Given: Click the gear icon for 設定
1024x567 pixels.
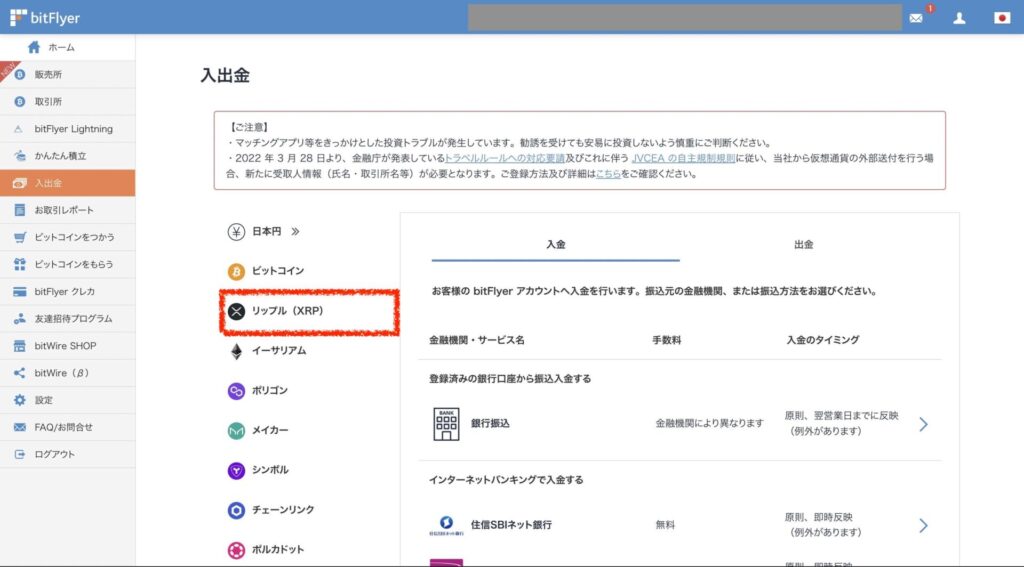Looking at the screenshot, I should (x=20, y=400).
